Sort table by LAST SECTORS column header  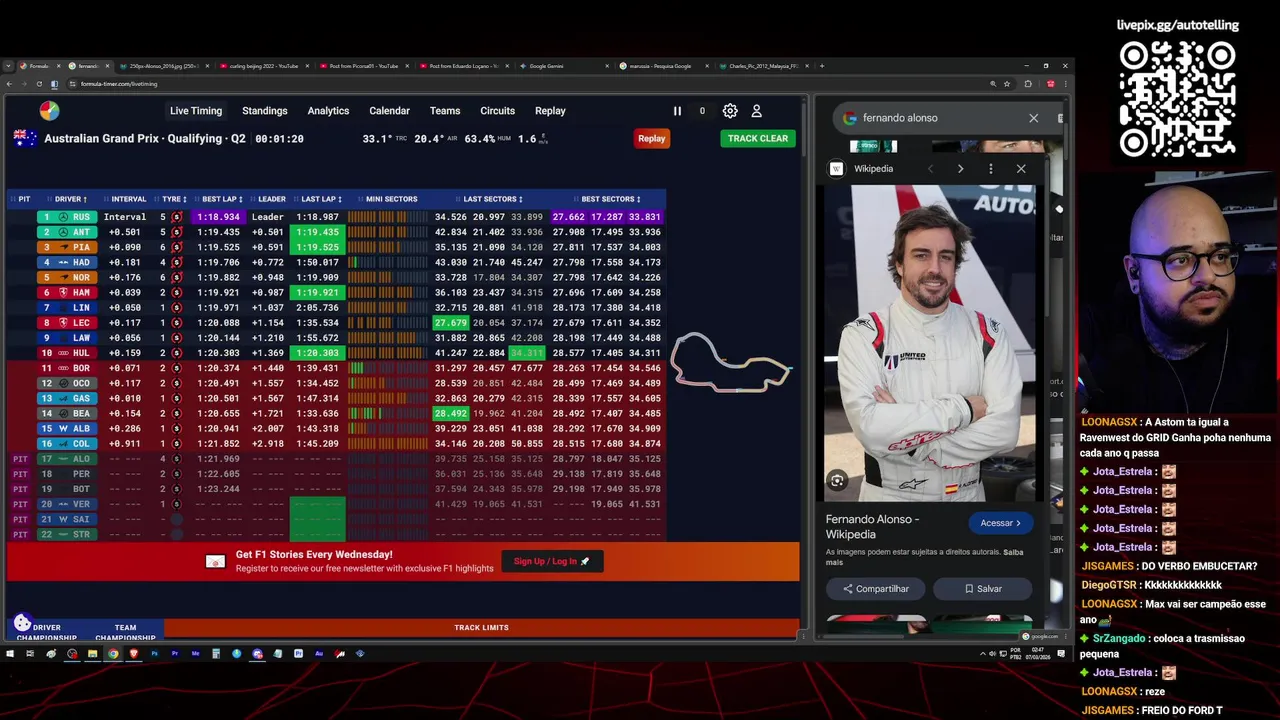[x=493, y=199]
